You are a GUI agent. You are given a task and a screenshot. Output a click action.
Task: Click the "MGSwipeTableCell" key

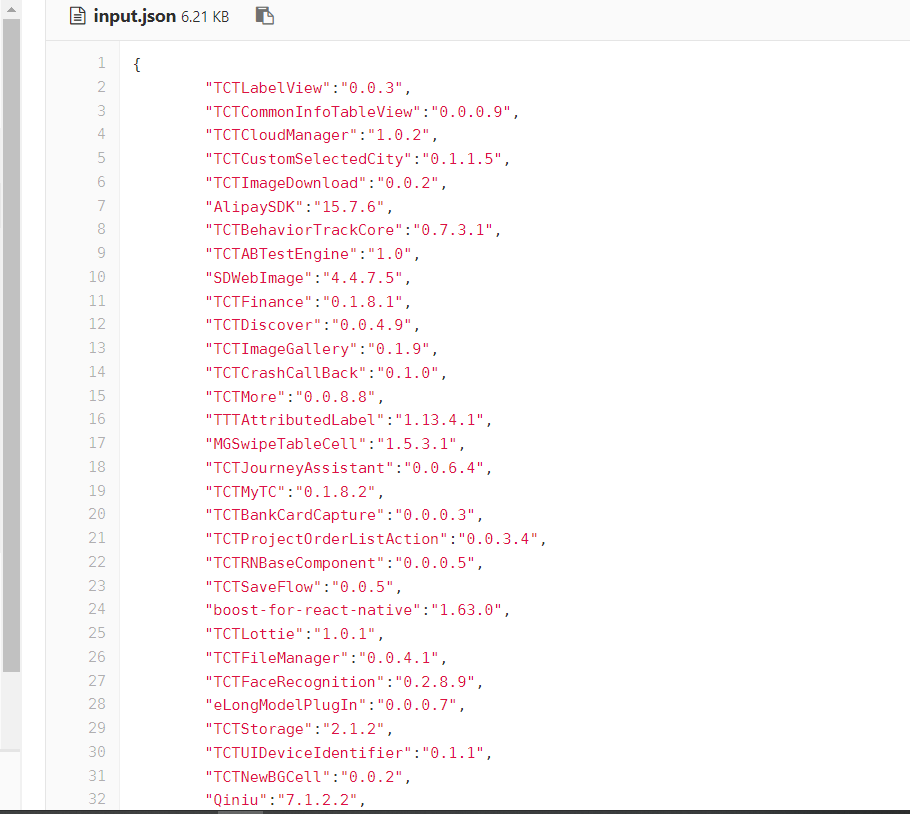[286, 444]
